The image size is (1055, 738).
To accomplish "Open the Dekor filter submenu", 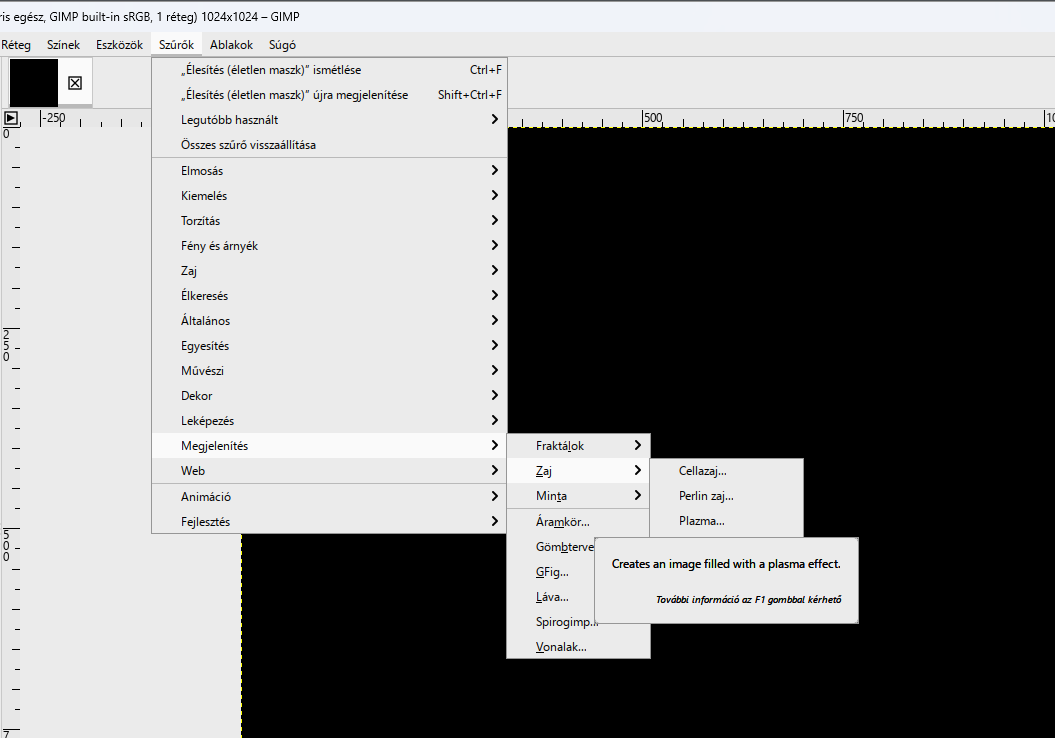I will 329,396.
